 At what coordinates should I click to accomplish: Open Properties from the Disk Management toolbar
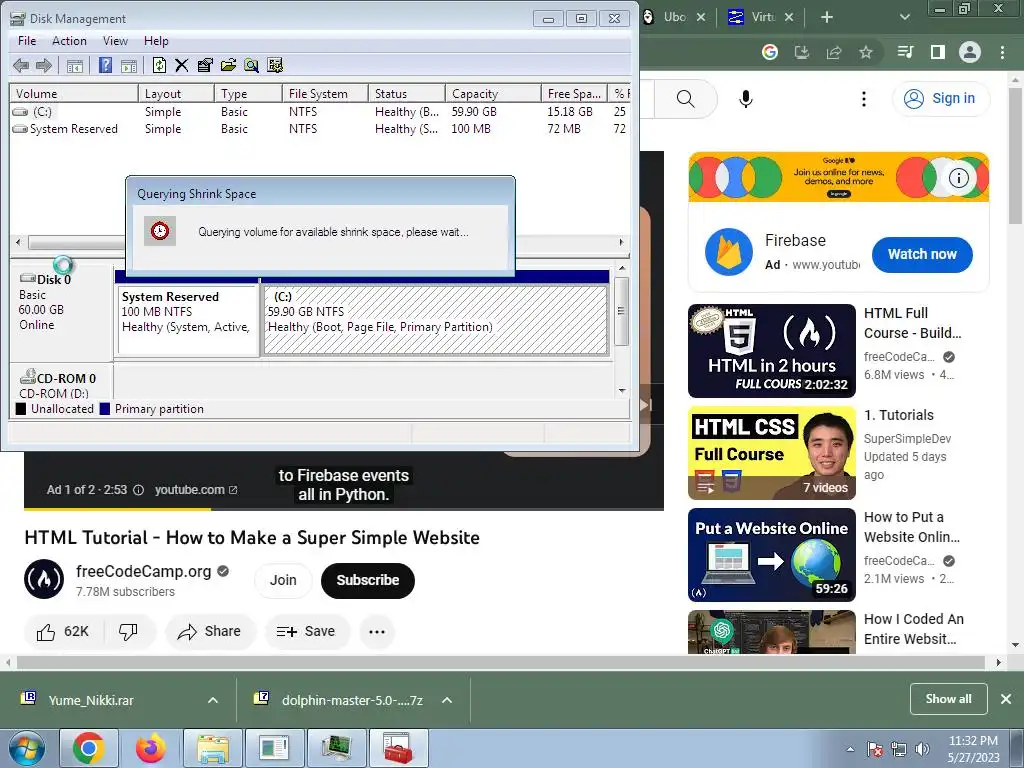pos(204,65)
